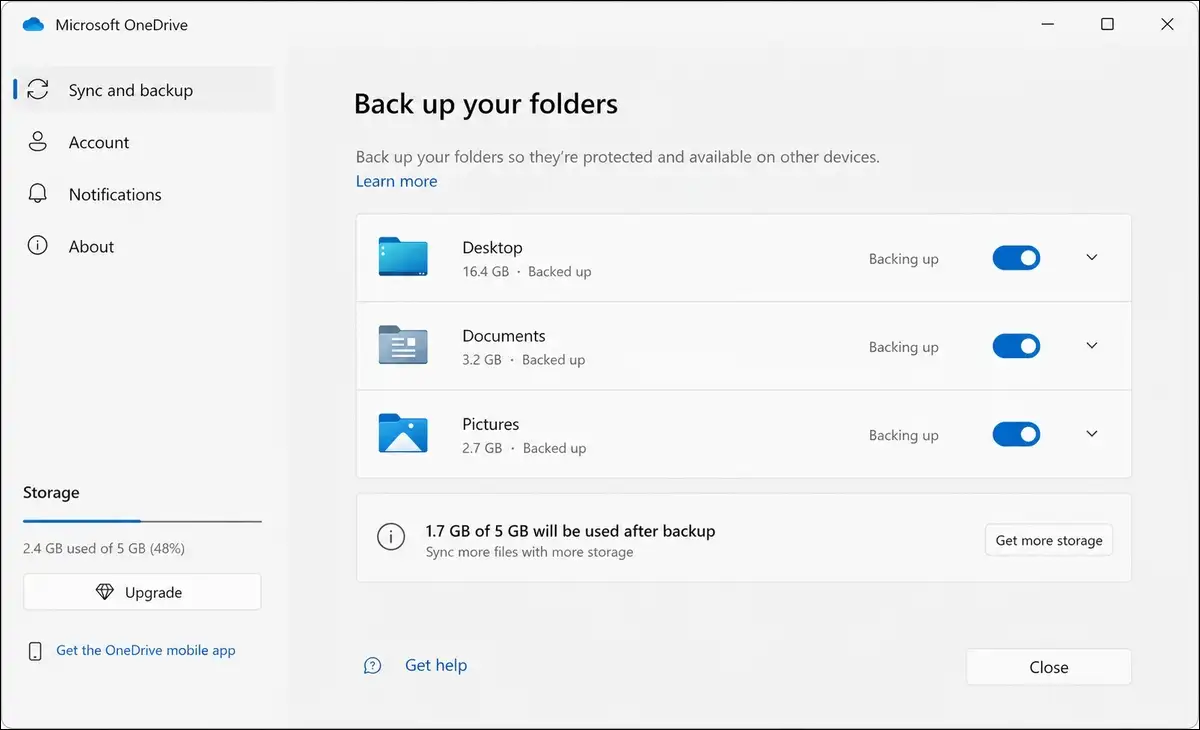This screenshot has height=730, width=1200.
Task: Click the Backing up status for Documents
Action: [904, 346]
